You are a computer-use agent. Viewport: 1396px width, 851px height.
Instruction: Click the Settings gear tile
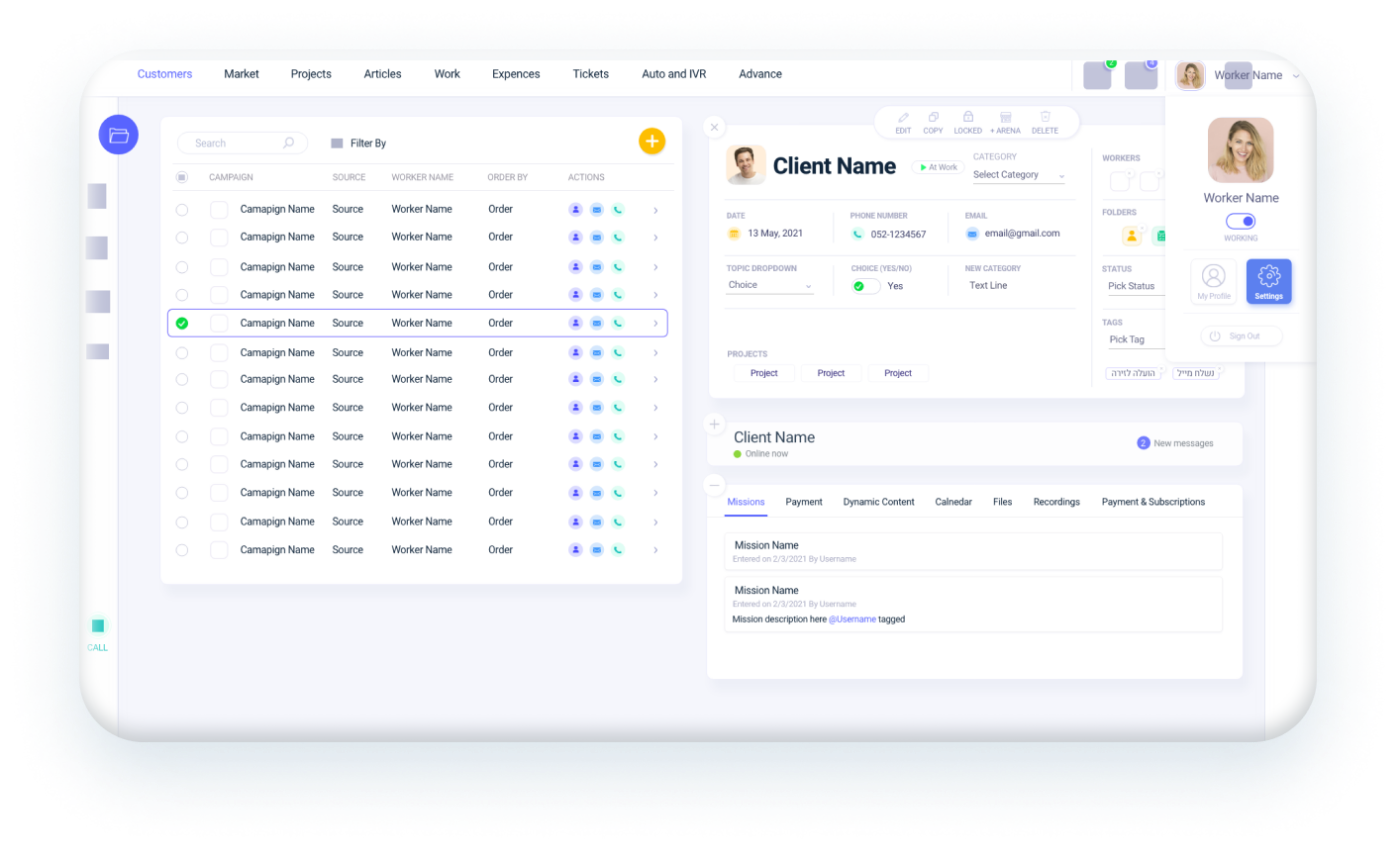[1269, 281]
